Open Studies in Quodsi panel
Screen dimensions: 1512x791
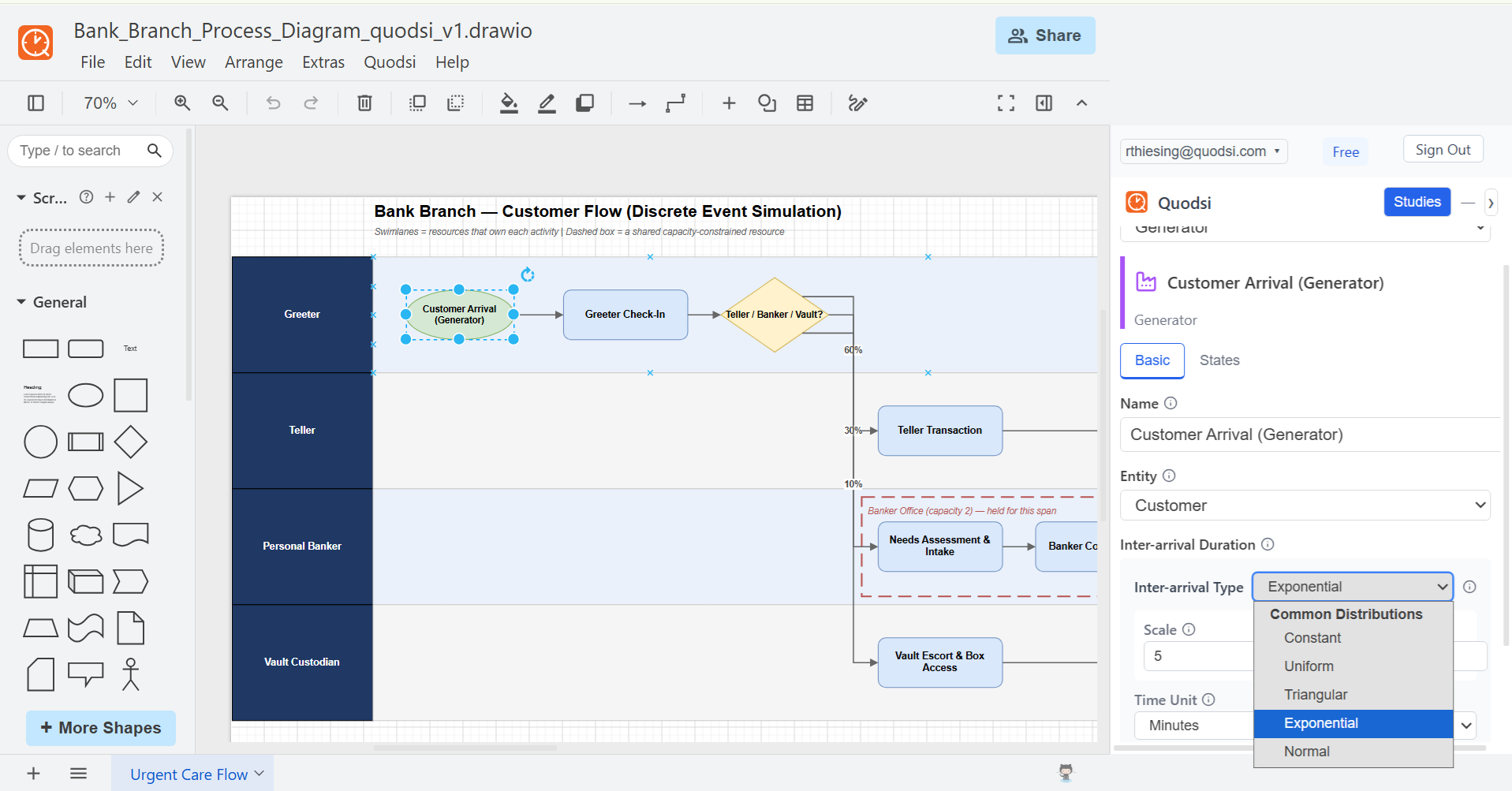(1417, 202)
